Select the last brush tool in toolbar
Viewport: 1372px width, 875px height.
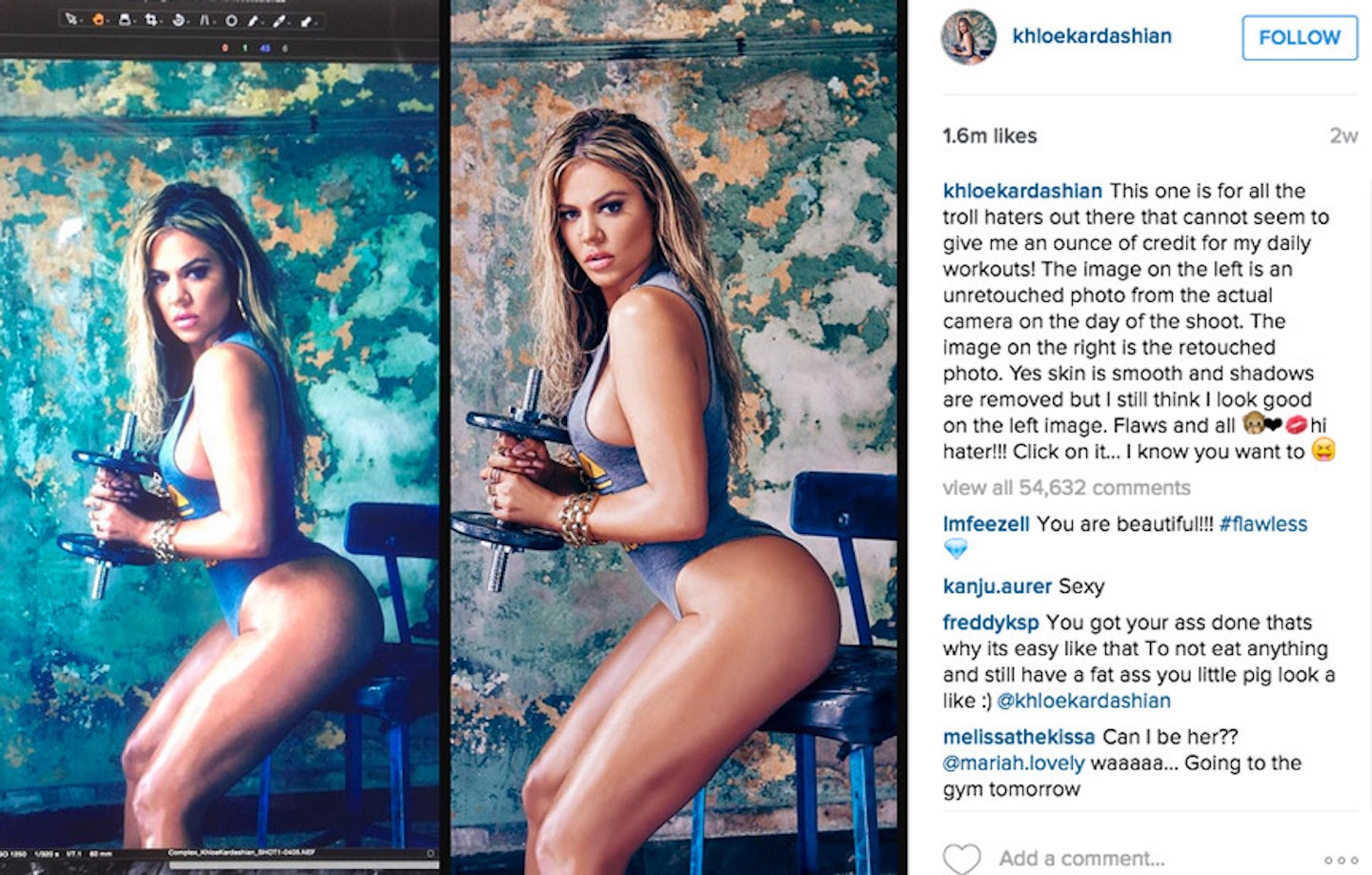pos(306,21)
